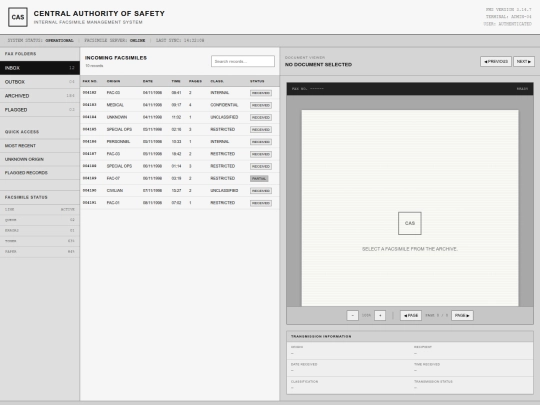The width and height of the screenshot is (540, 405).
Task: Go to the Previous document
Action: pyautogui.click(x=496, y=62)
